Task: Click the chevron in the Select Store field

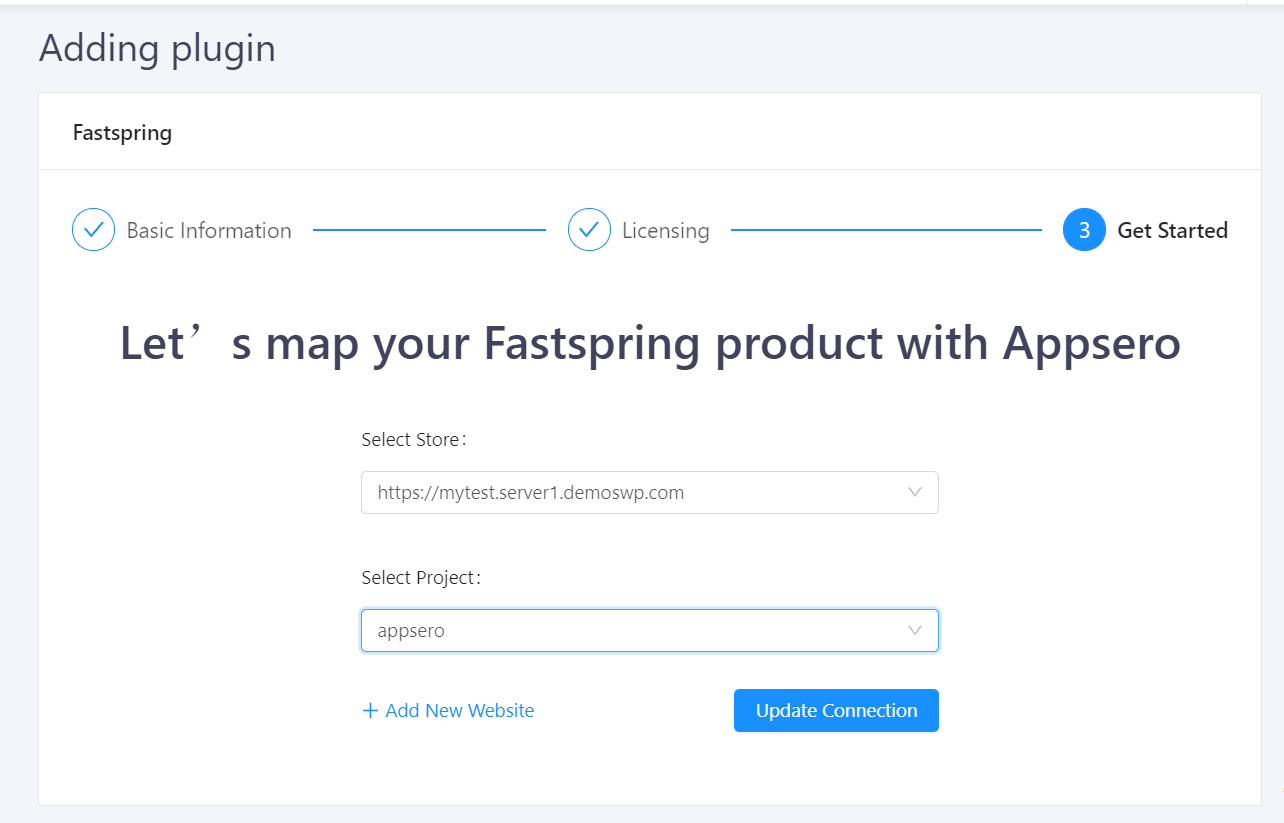Action: pyautogui.click(x=914, y=492)
